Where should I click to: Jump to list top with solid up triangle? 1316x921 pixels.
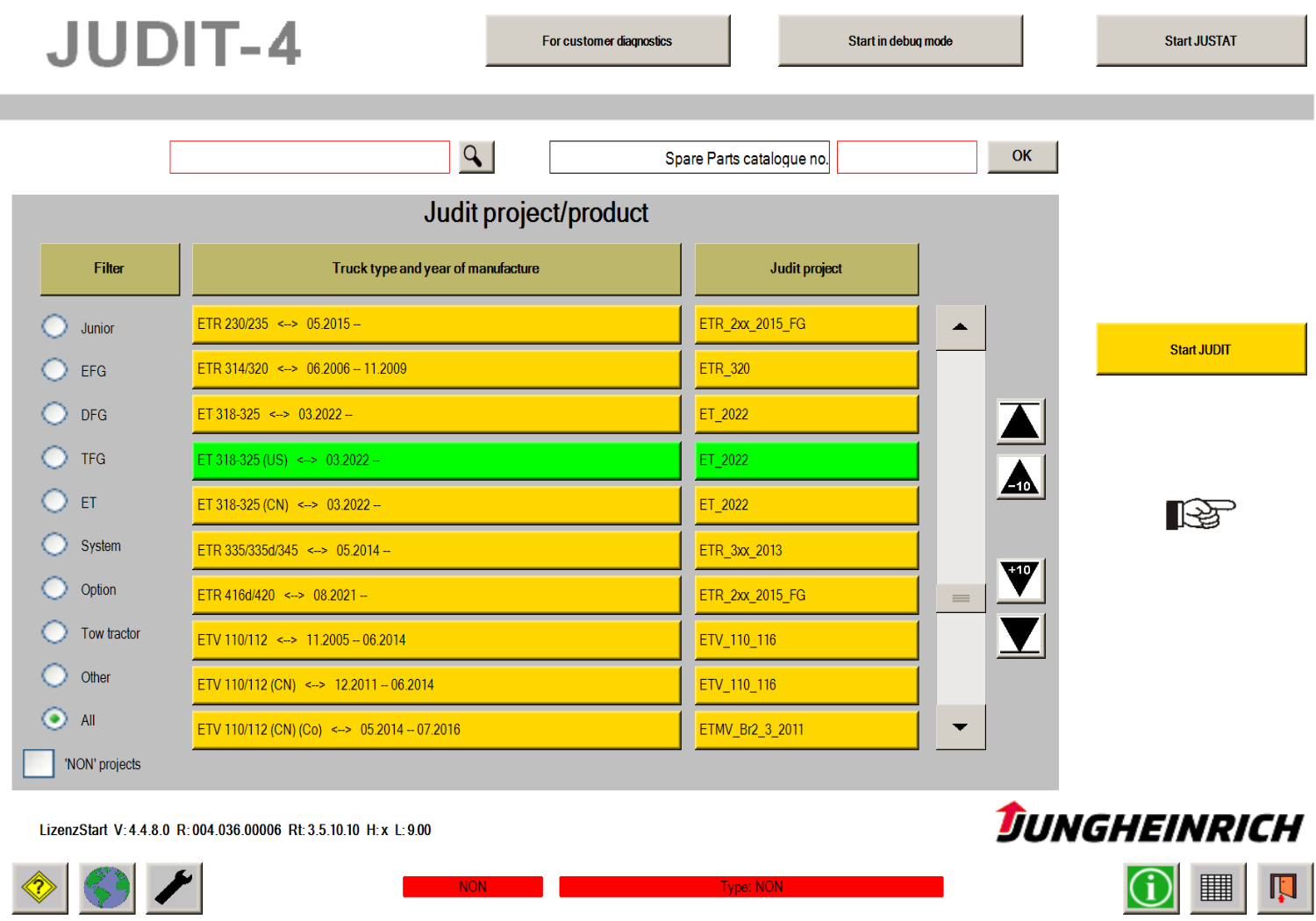click(1019, 422)
